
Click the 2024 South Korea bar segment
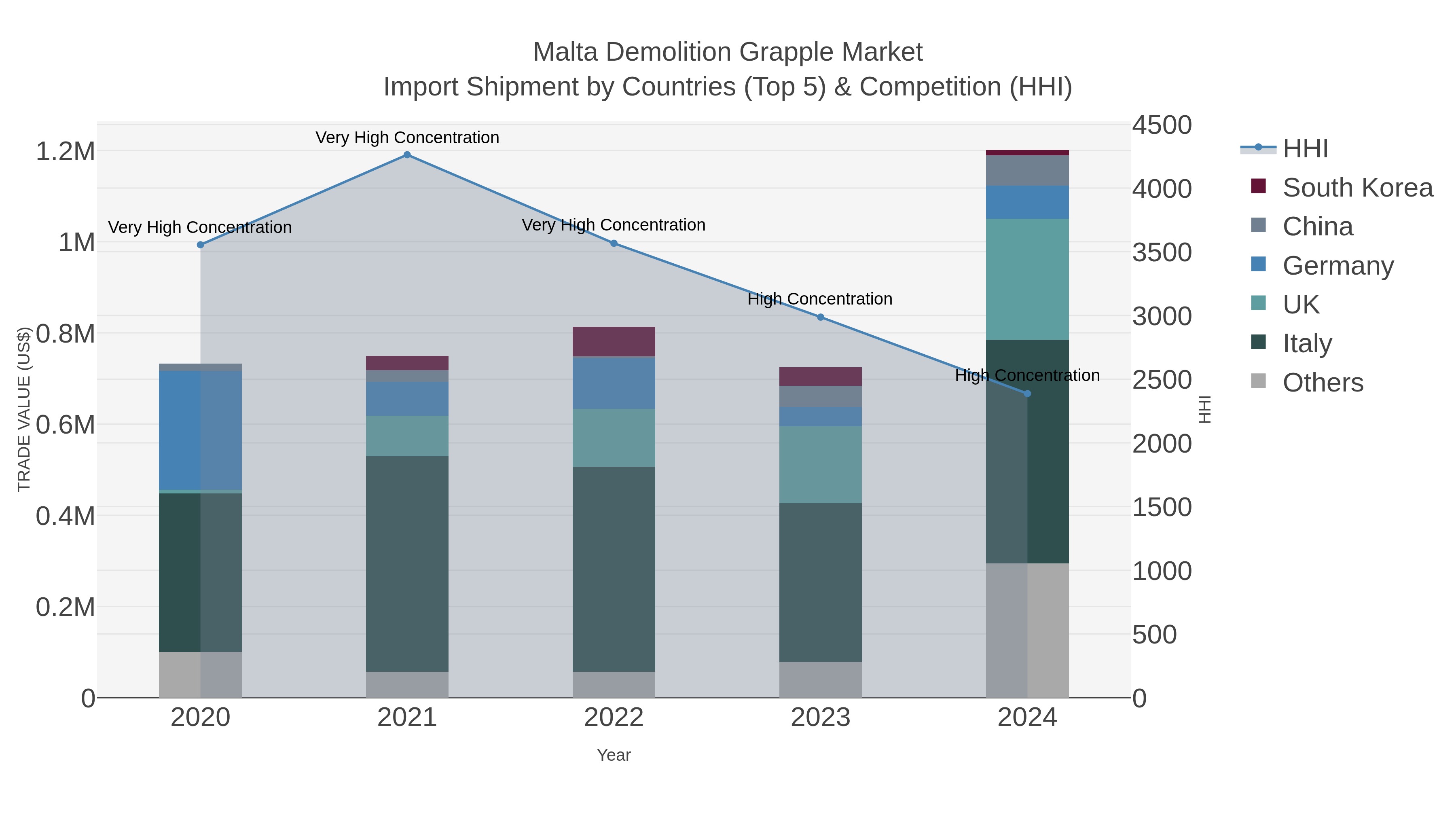pos(1028,152)
